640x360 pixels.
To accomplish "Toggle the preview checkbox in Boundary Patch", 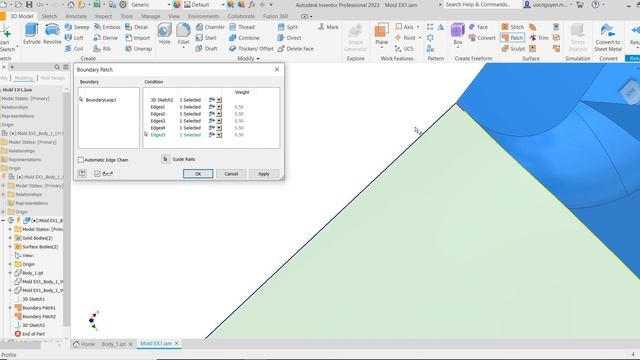I will pos(97,174).
